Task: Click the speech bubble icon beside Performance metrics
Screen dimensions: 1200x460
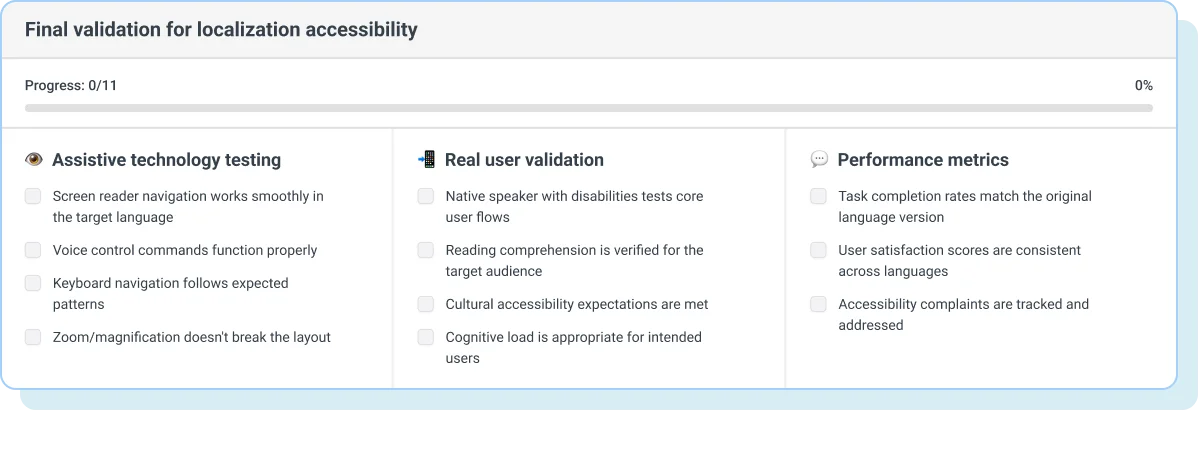Action: tap(819, 160)
